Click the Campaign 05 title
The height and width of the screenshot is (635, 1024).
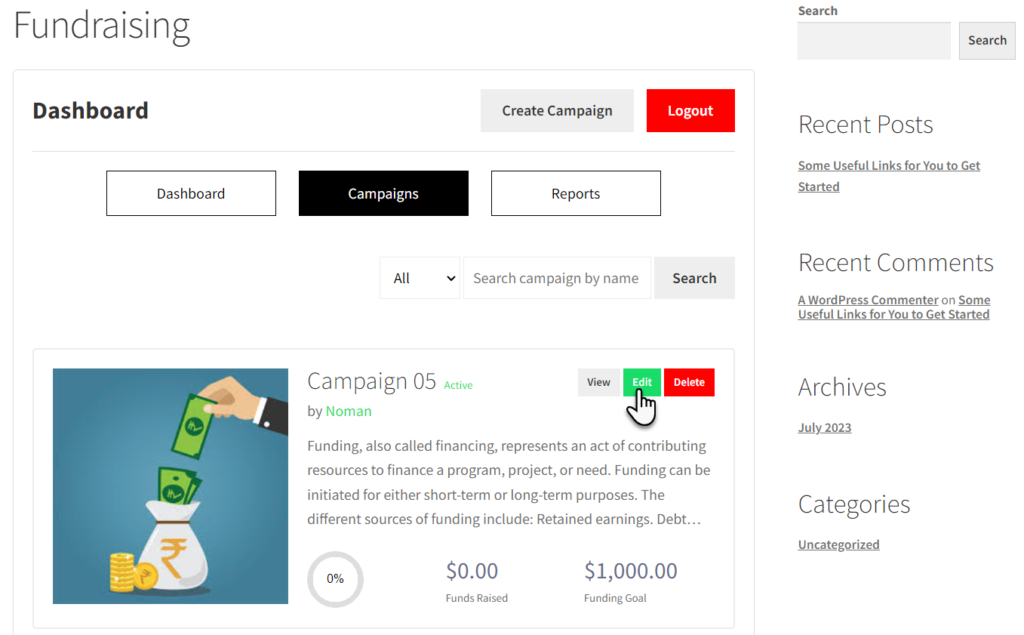(372, 381)
